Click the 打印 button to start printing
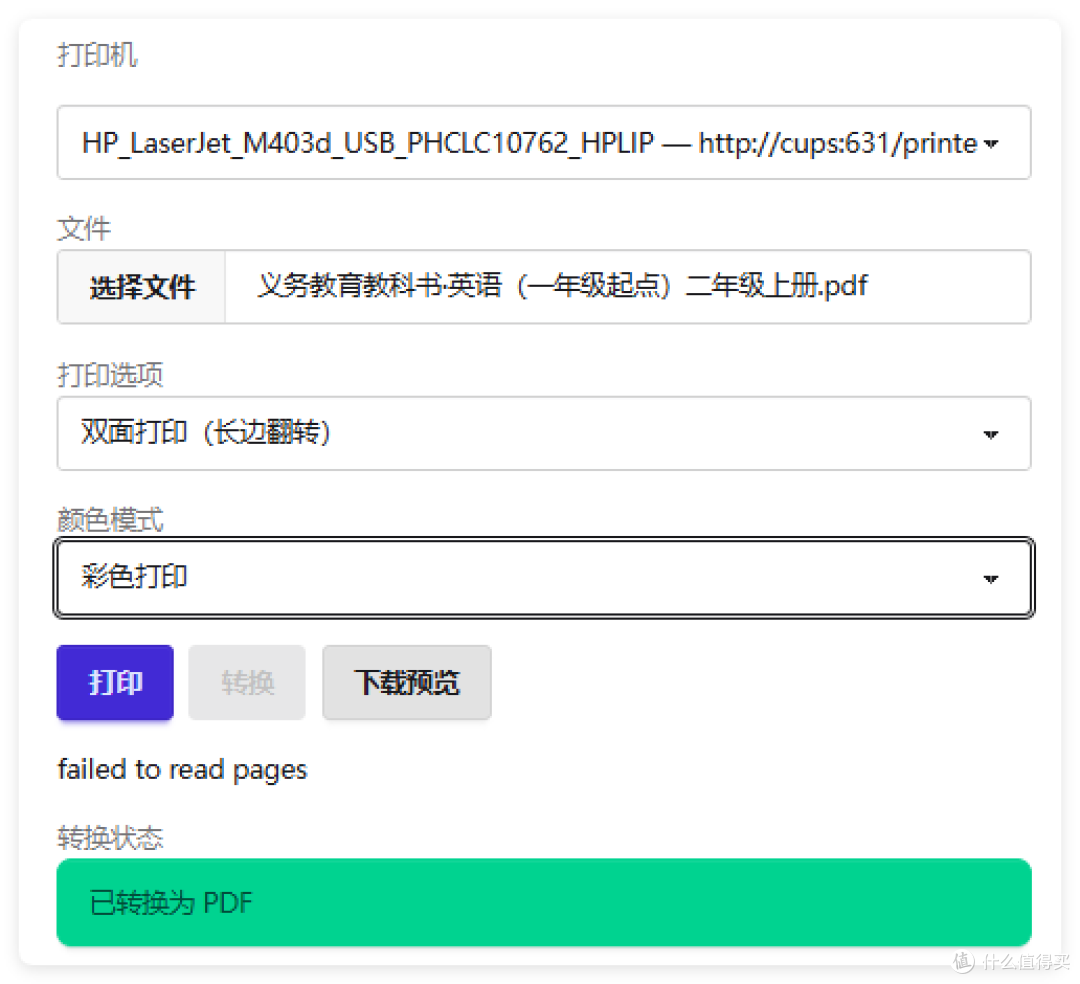This screenshot has height=984, width=1080. click(x=114, y=683)
